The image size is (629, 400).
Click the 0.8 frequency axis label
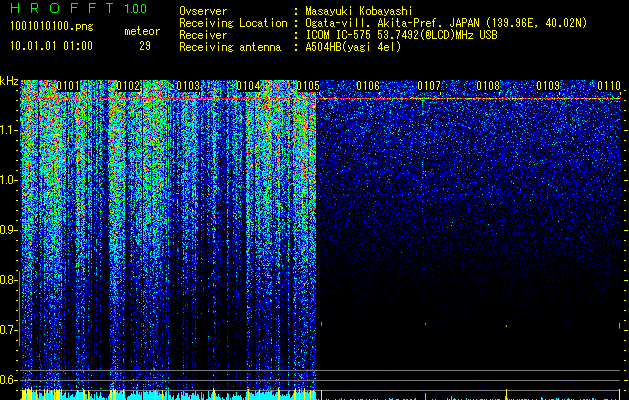[x=7, y=280]
